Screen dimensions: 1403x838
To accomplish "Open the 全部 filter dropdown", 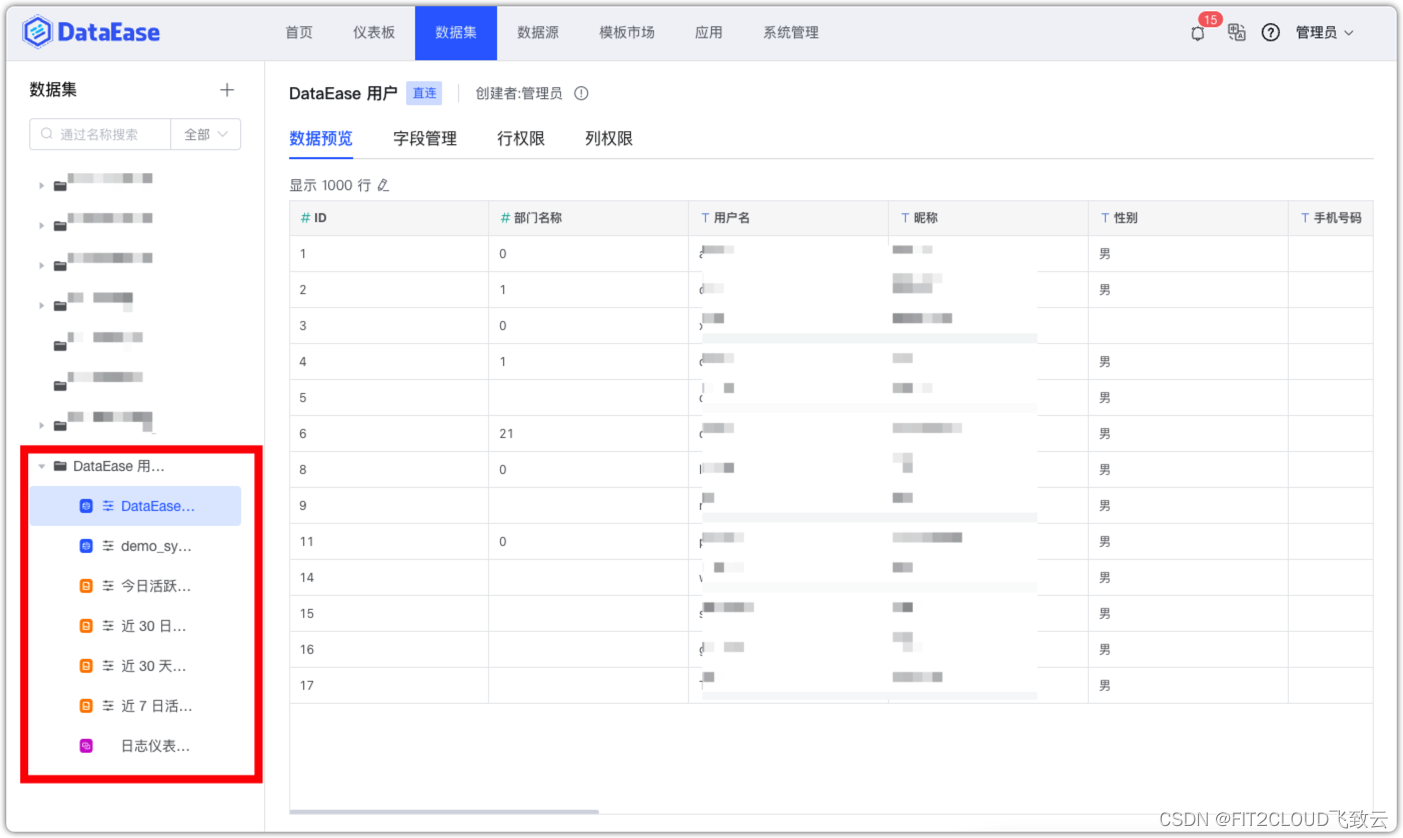I will [206, 134].
